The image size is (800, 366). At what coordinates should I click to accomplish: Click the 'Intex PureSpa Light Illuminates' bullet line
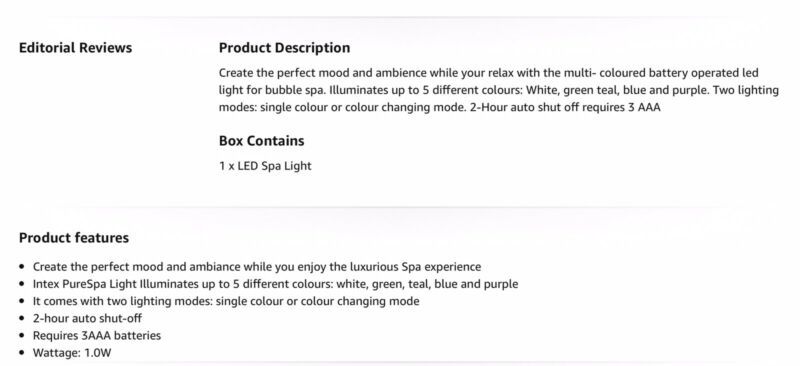pyautogui.click(x=276, y=284)
